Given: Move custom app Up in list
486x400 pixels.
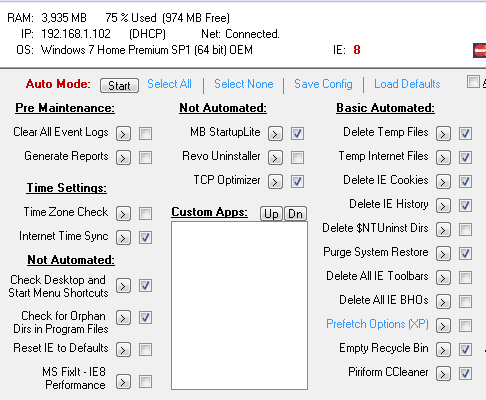Looking at the screenshot, I should [271, 214].
